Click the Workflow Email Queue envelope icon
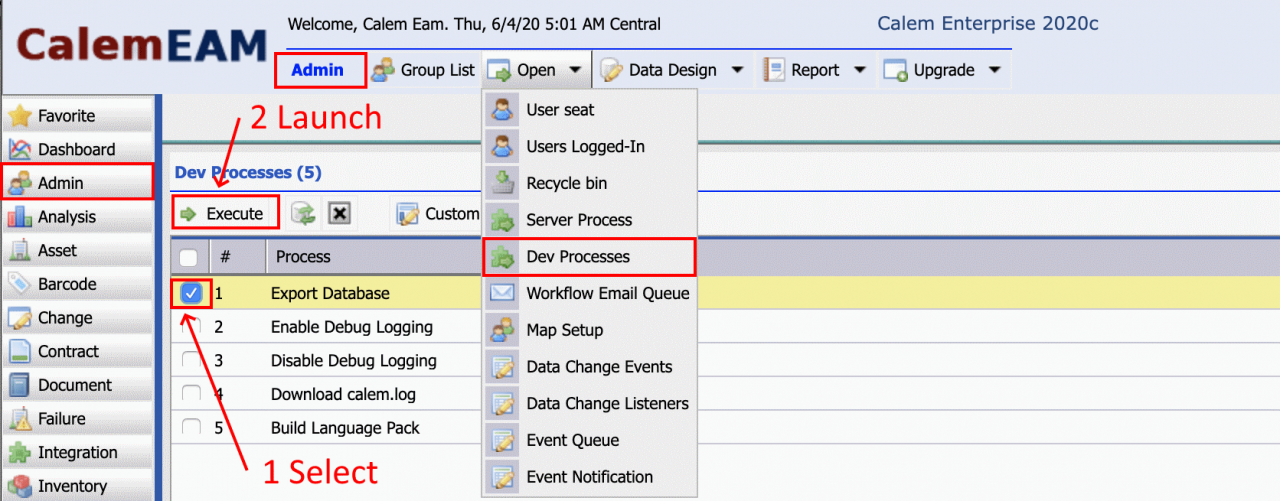This screenshot has width=1280, height=501. 502,294
